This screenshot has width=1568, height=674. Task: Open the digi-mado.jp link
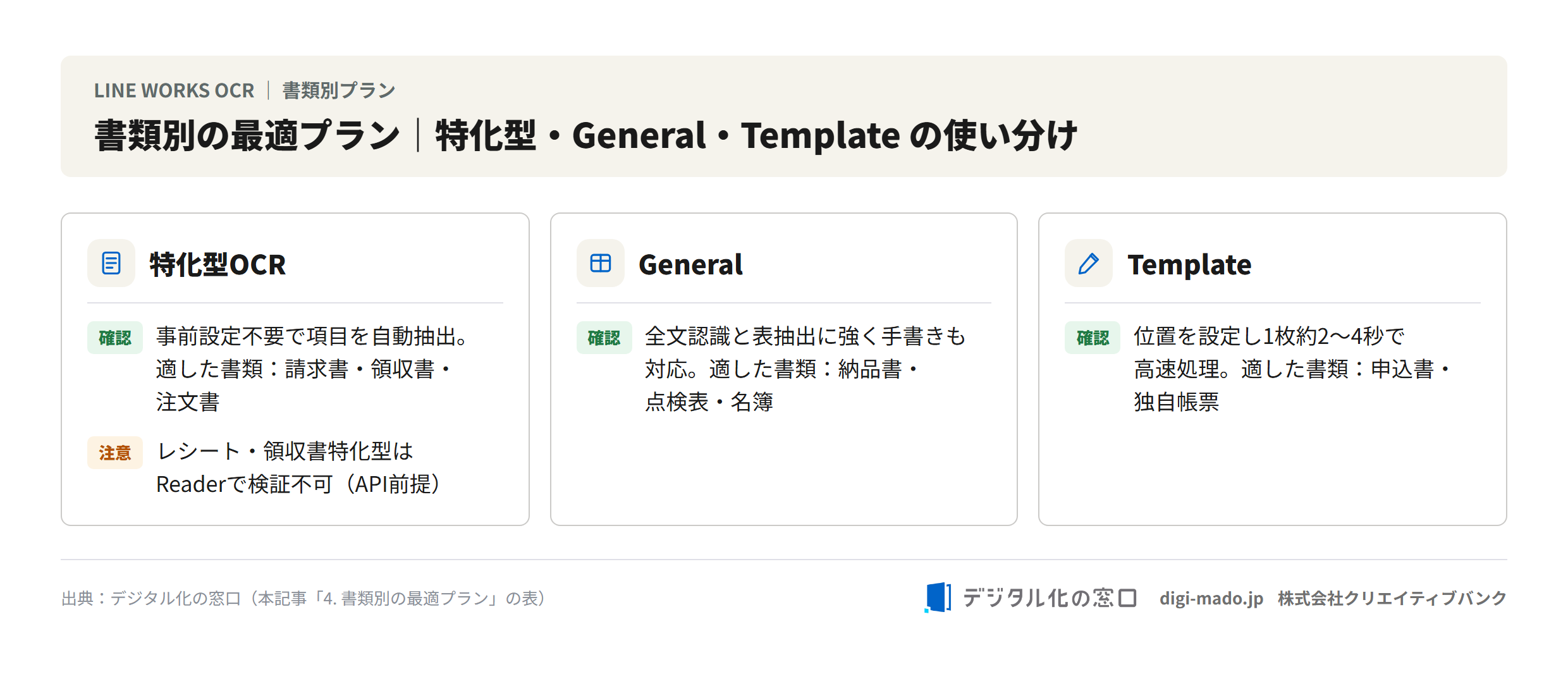(1211, 598)
